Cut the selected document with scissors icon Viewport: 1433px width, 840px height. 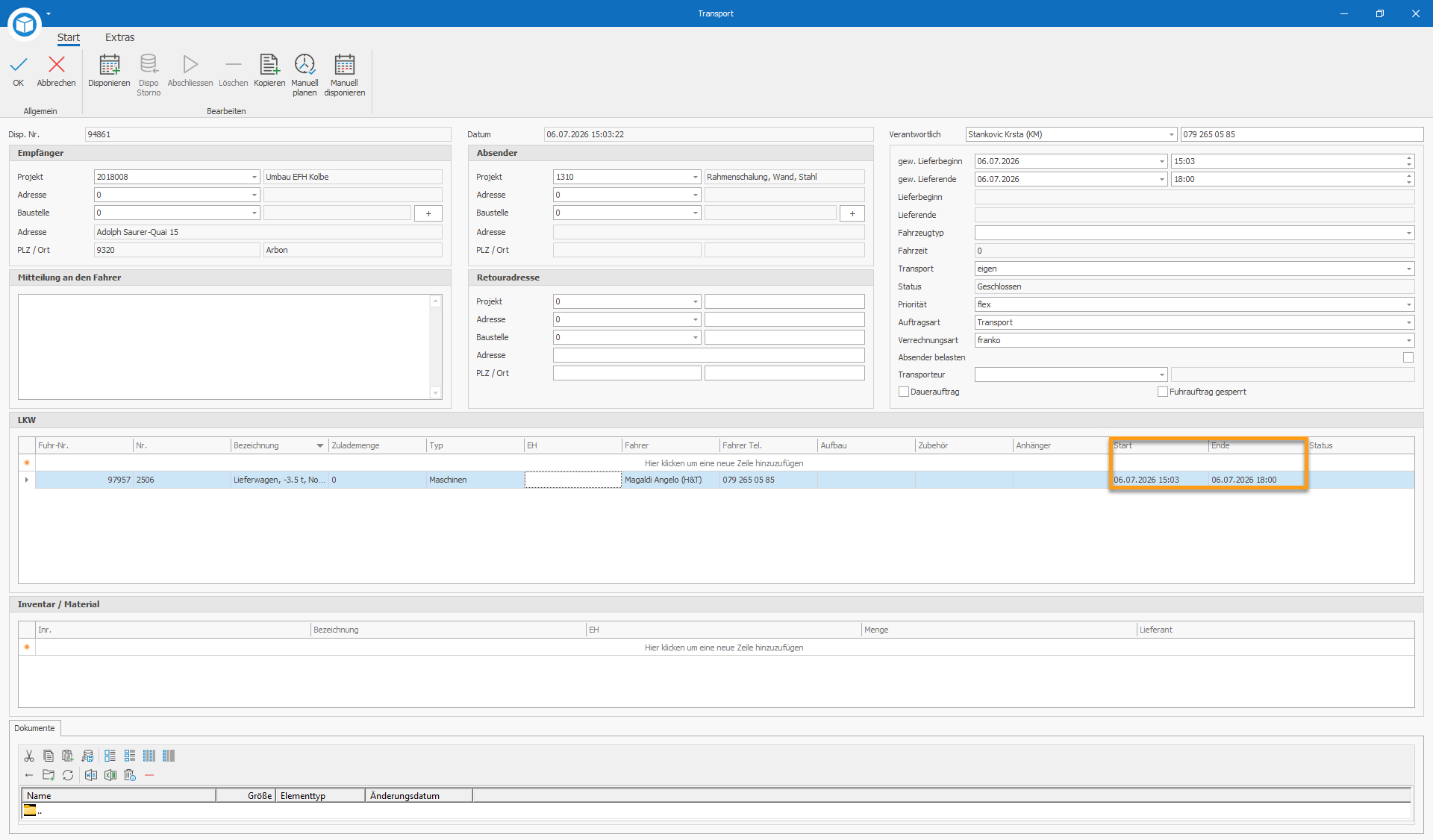[29, 756]
